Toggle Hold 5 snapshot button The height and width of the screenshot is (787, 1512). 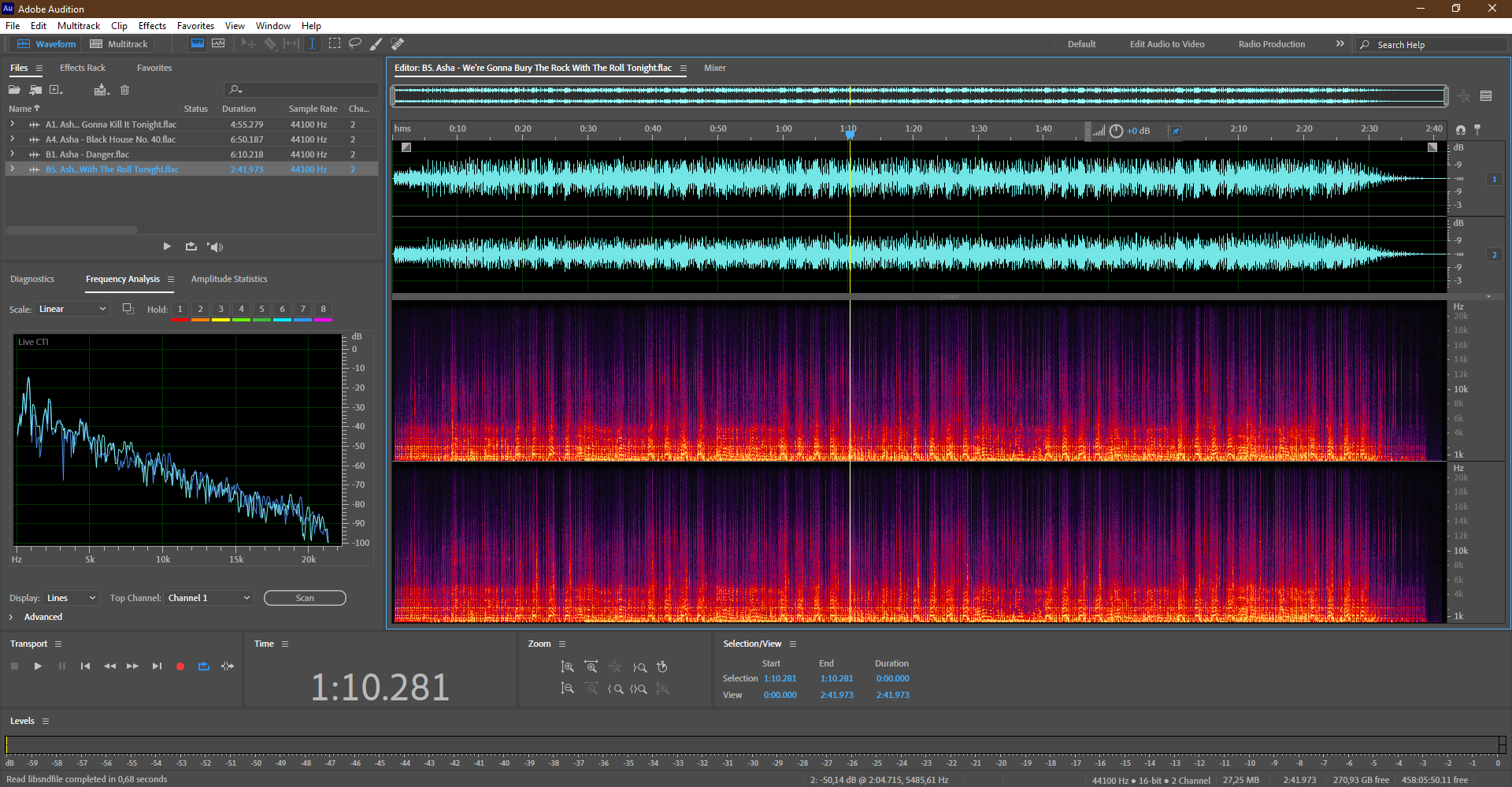262,310
